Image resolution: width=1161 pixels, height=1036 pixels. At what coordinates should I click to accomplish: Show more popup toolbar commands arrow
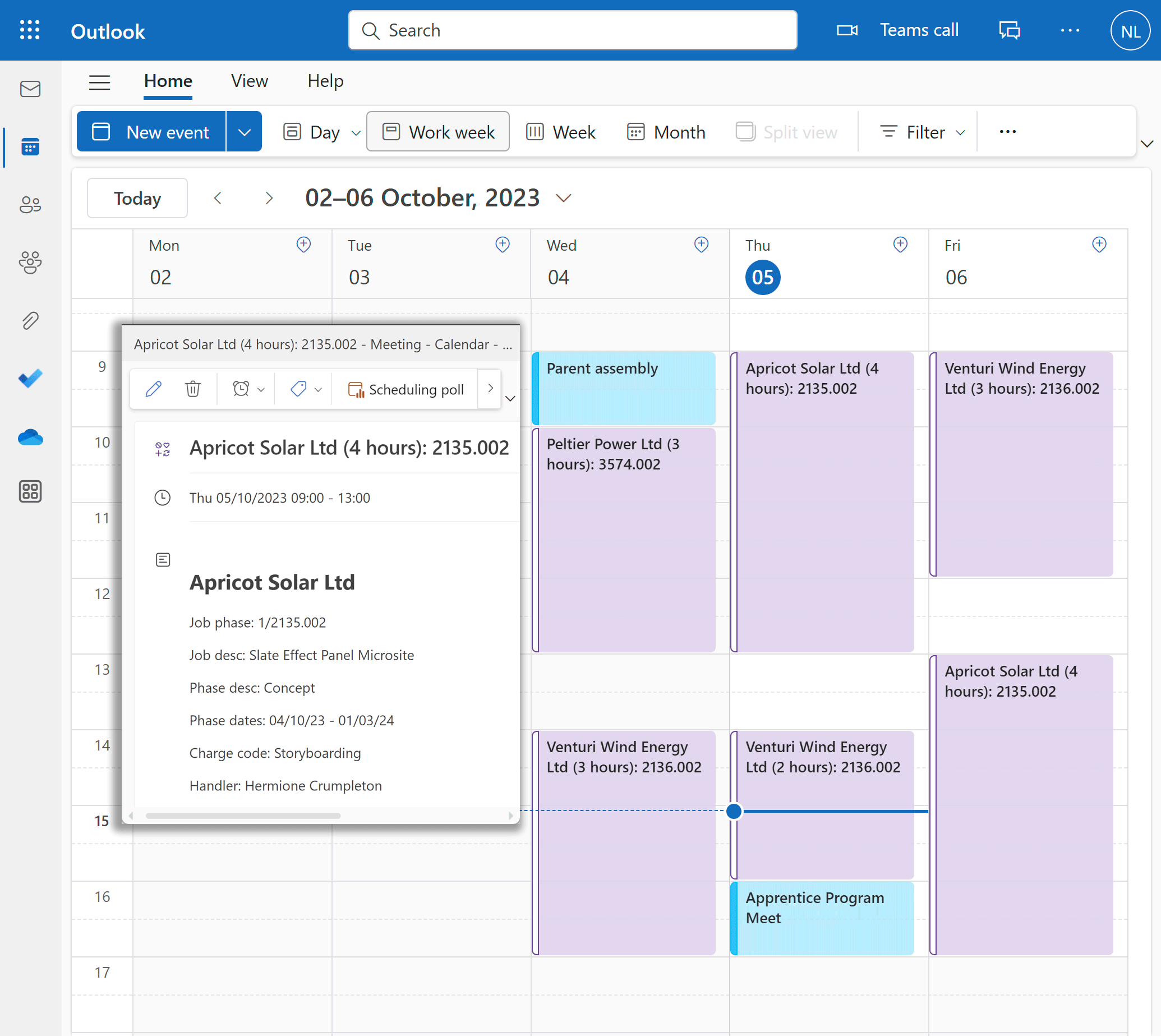pyautogui.click(x=490, y=389)
